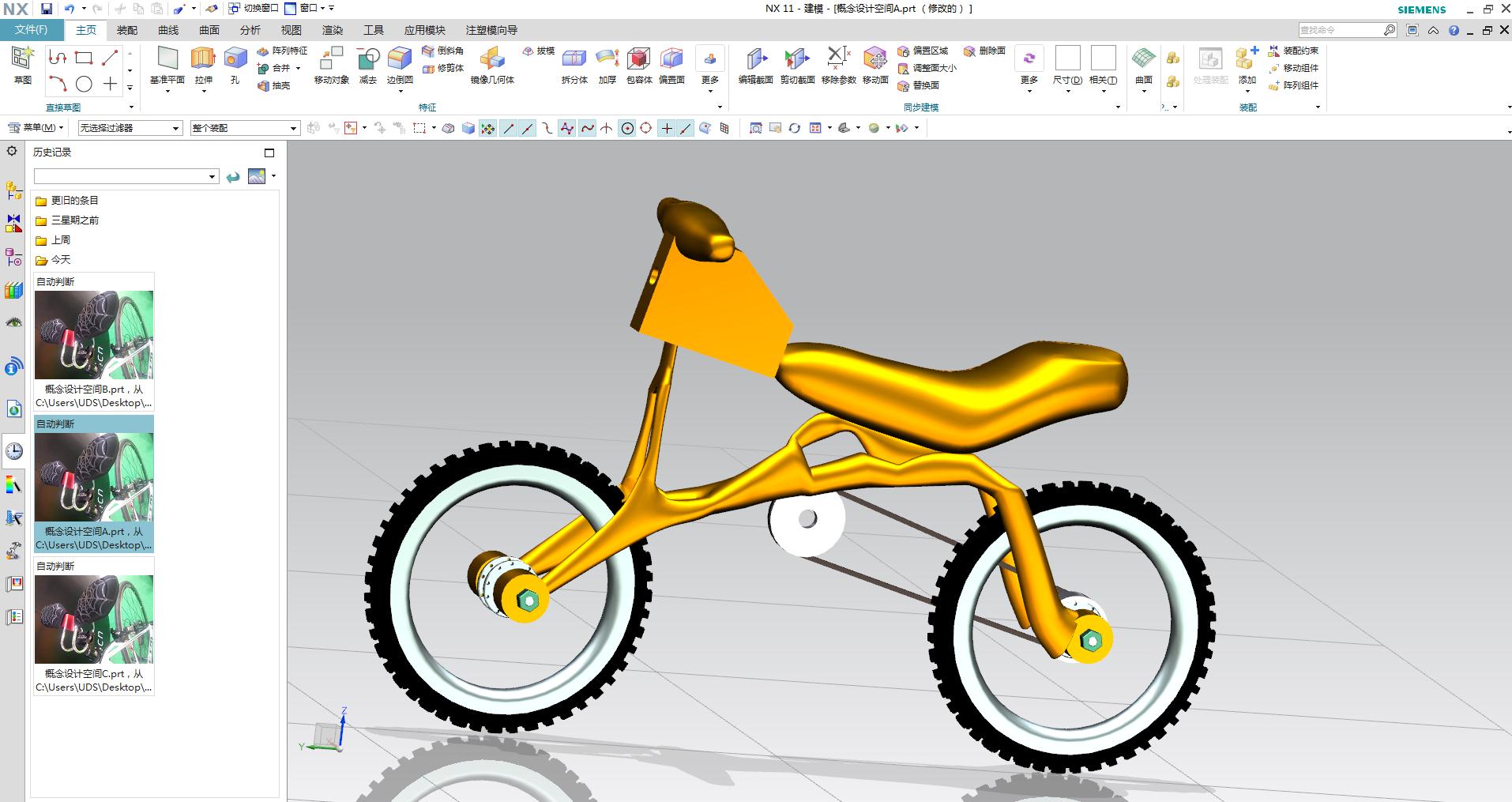This screenshot has height=802, width=1512.
Task: Click the undo arrow in title bar
Action: click(70, 9)
